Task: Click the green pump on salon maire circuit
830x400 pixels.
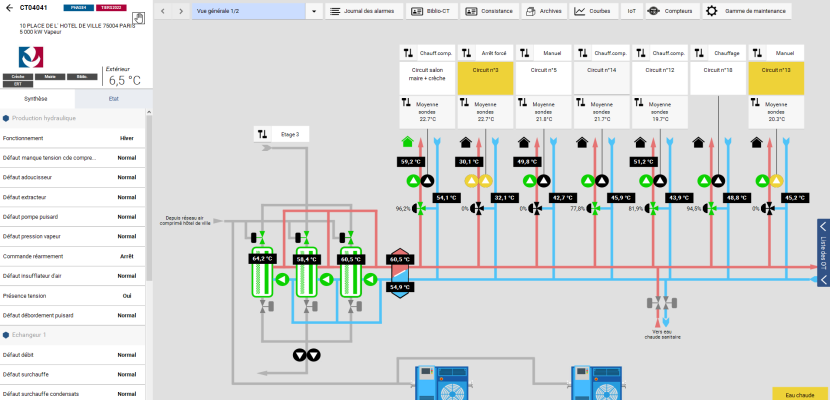Action: click(413, 181)
